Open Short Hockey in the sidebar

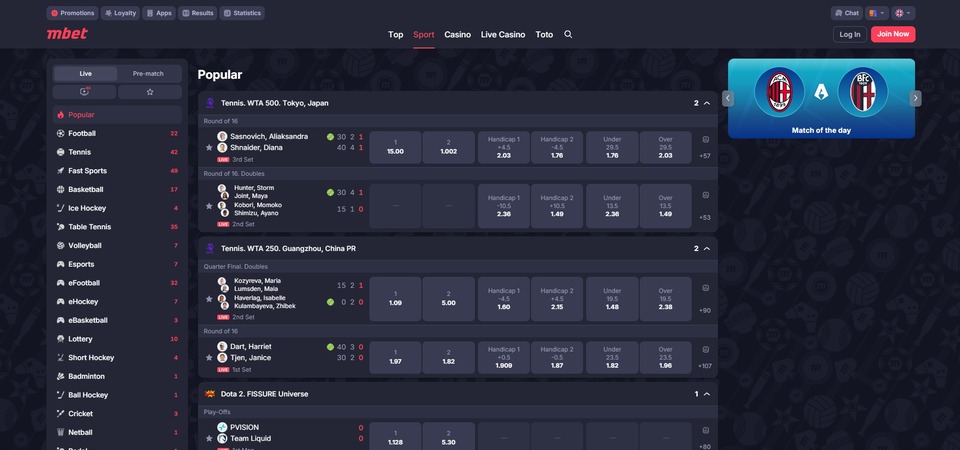coord(118,358)
